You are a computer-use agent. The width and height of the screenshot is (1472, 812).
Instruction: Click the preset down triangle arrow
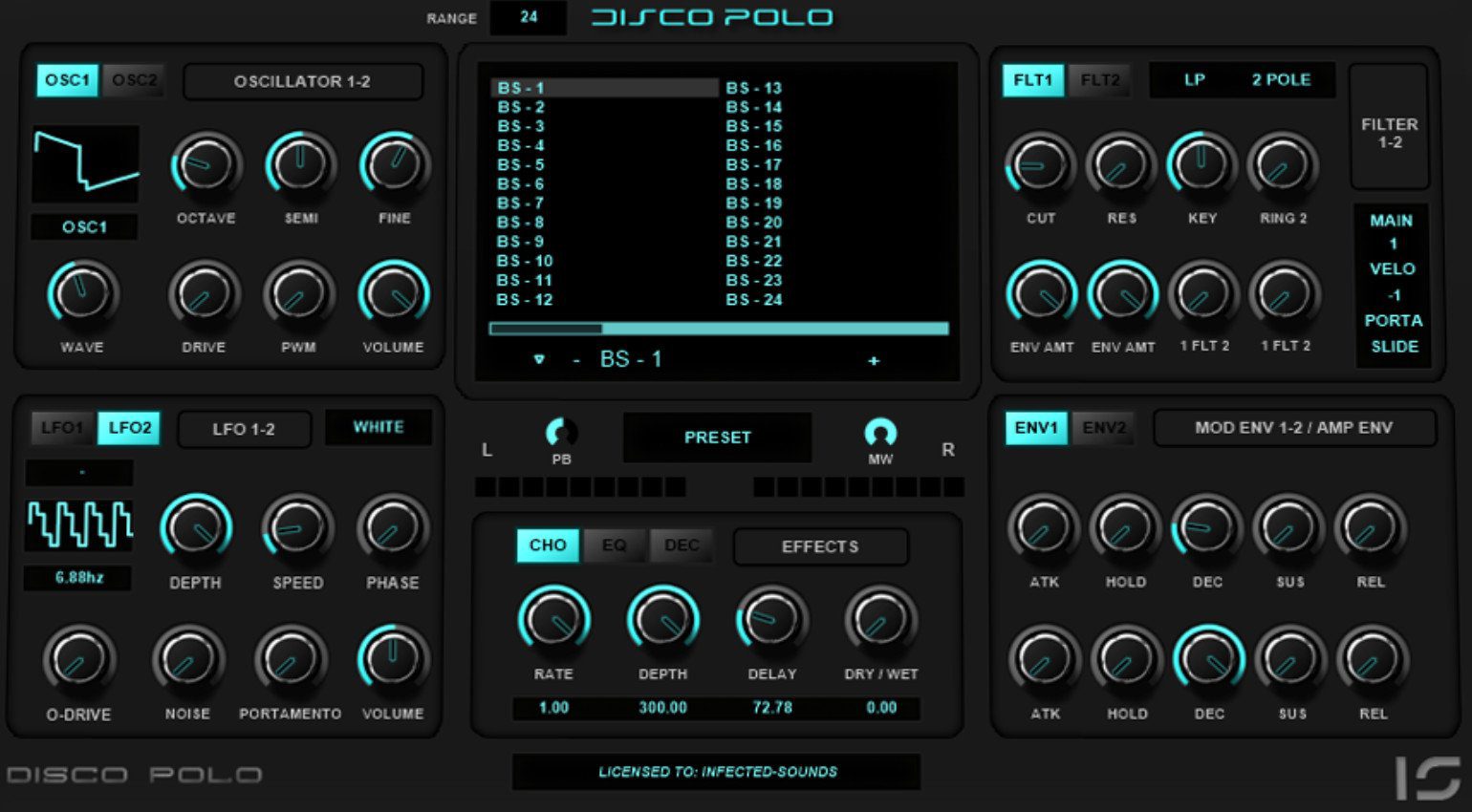point(539,360)
